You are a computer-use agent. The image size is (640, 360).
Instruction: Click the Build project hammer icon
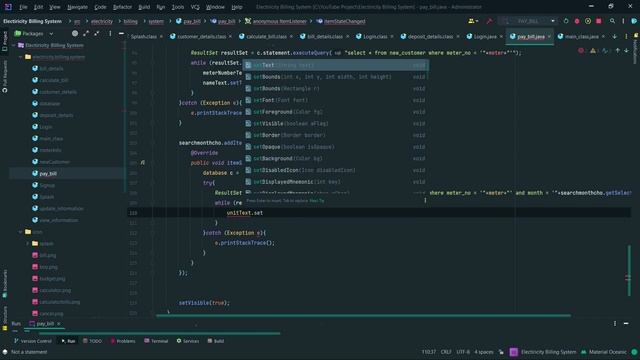[x=489, y=21]
